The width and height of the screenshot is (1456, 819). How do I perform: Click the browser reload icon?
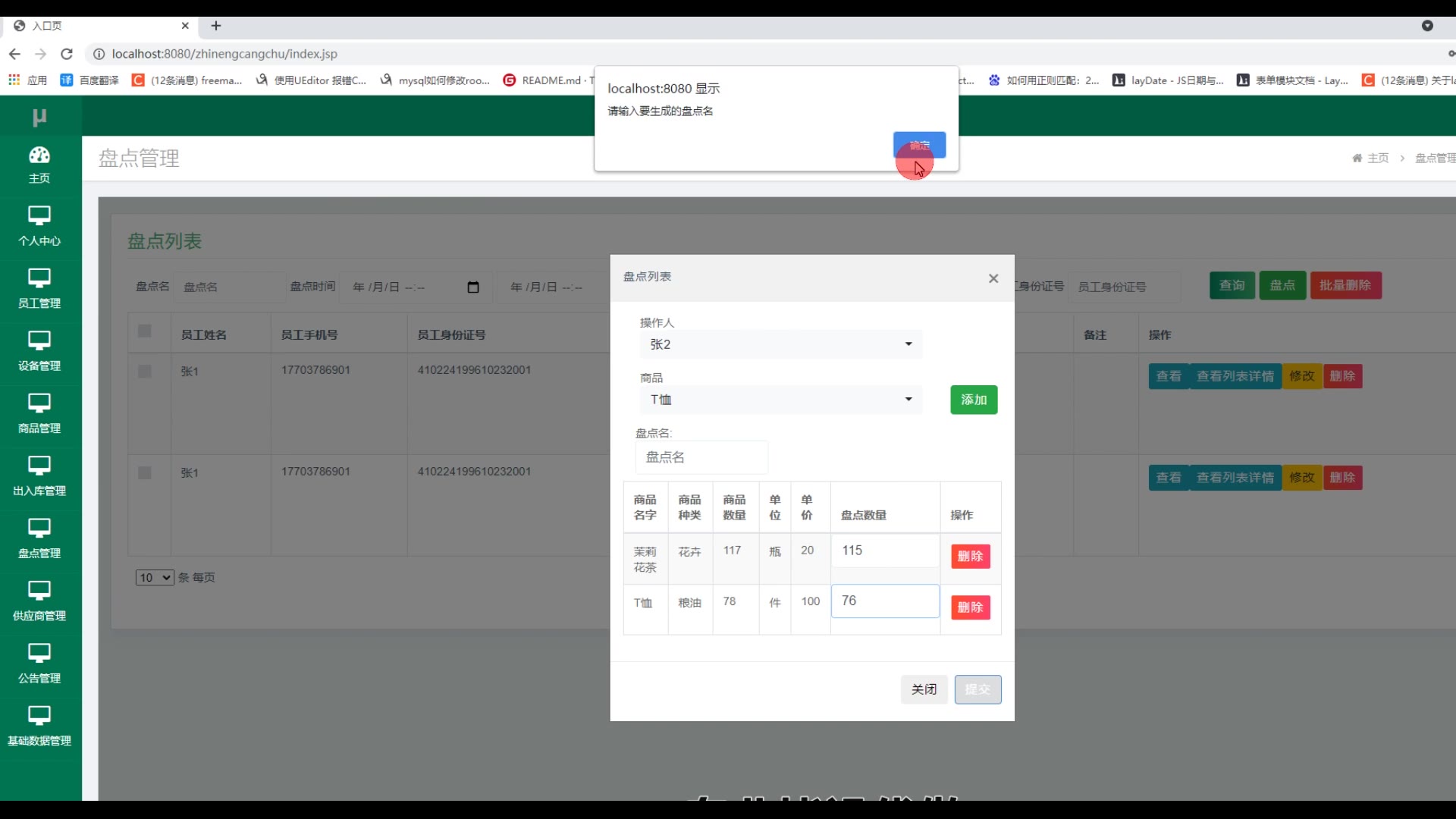67,54
